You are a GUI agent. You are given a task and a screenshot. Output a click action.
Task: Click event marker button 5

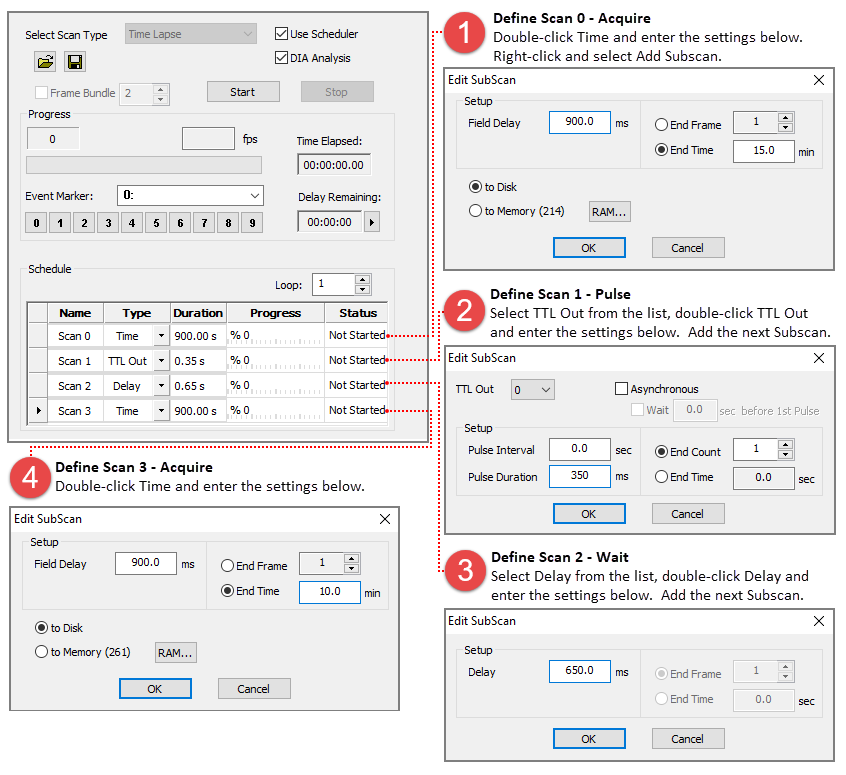[156, 223]
